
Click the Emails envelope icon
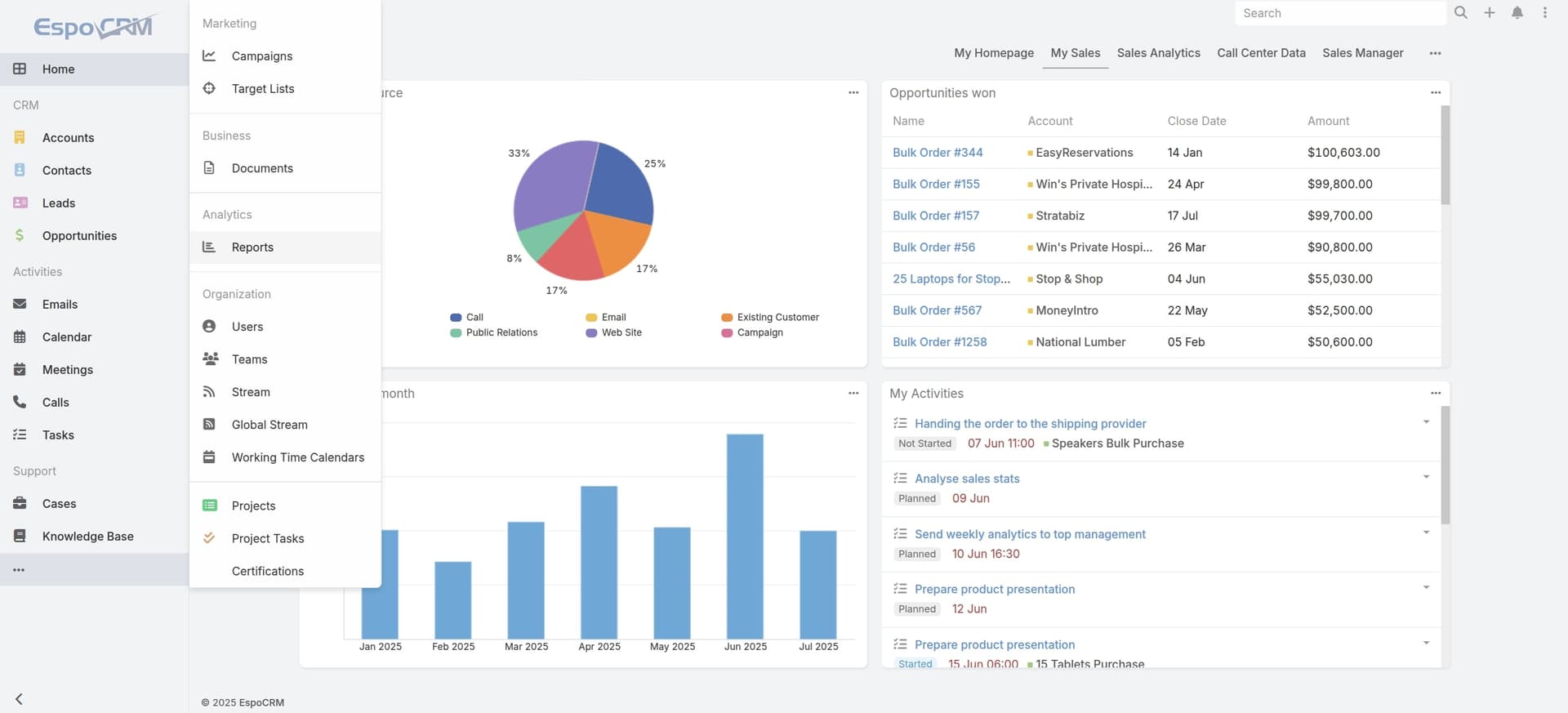pos(20,304)
